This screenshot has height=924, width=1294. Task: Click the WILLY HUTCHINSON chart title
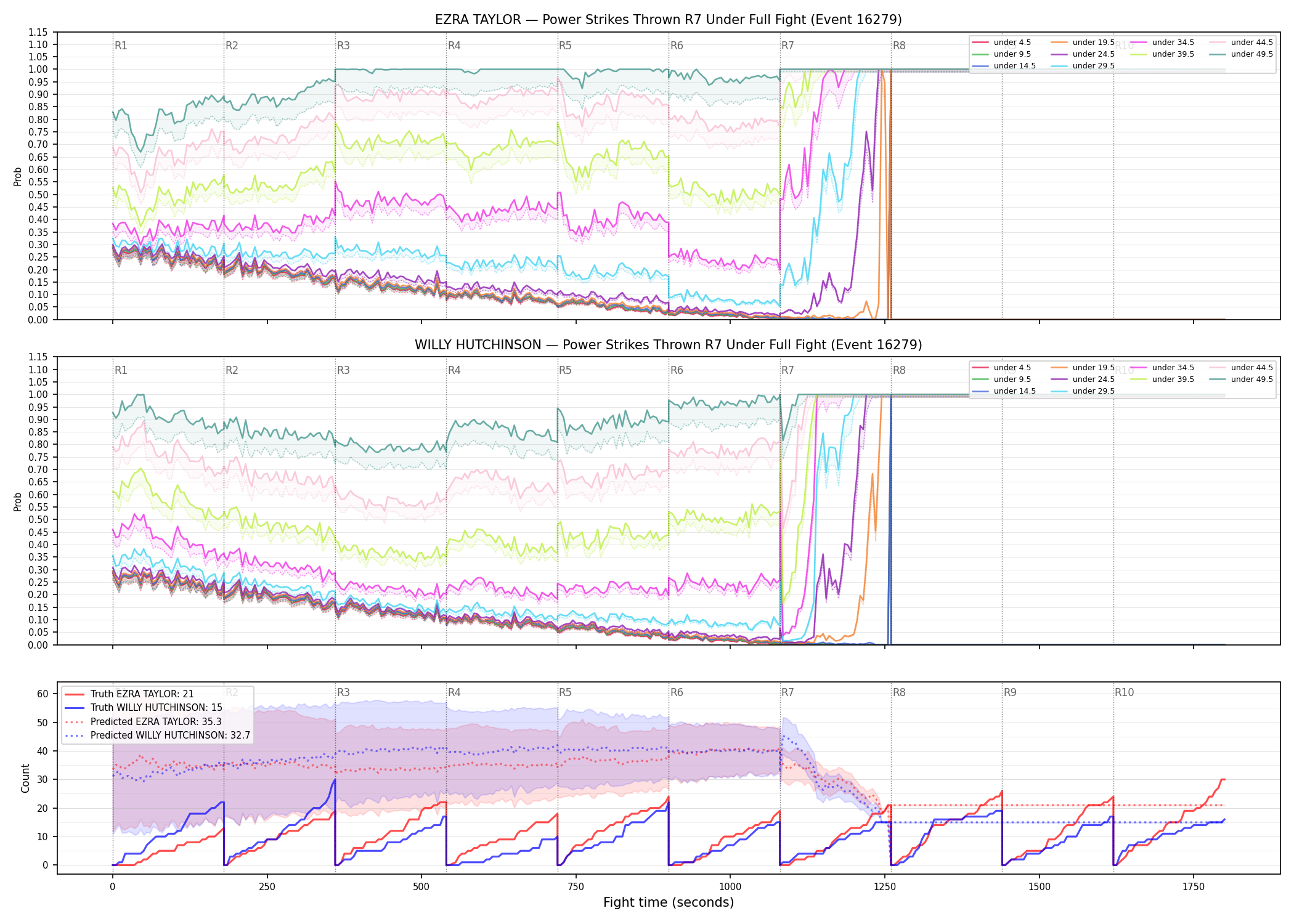tap(668, 345)
